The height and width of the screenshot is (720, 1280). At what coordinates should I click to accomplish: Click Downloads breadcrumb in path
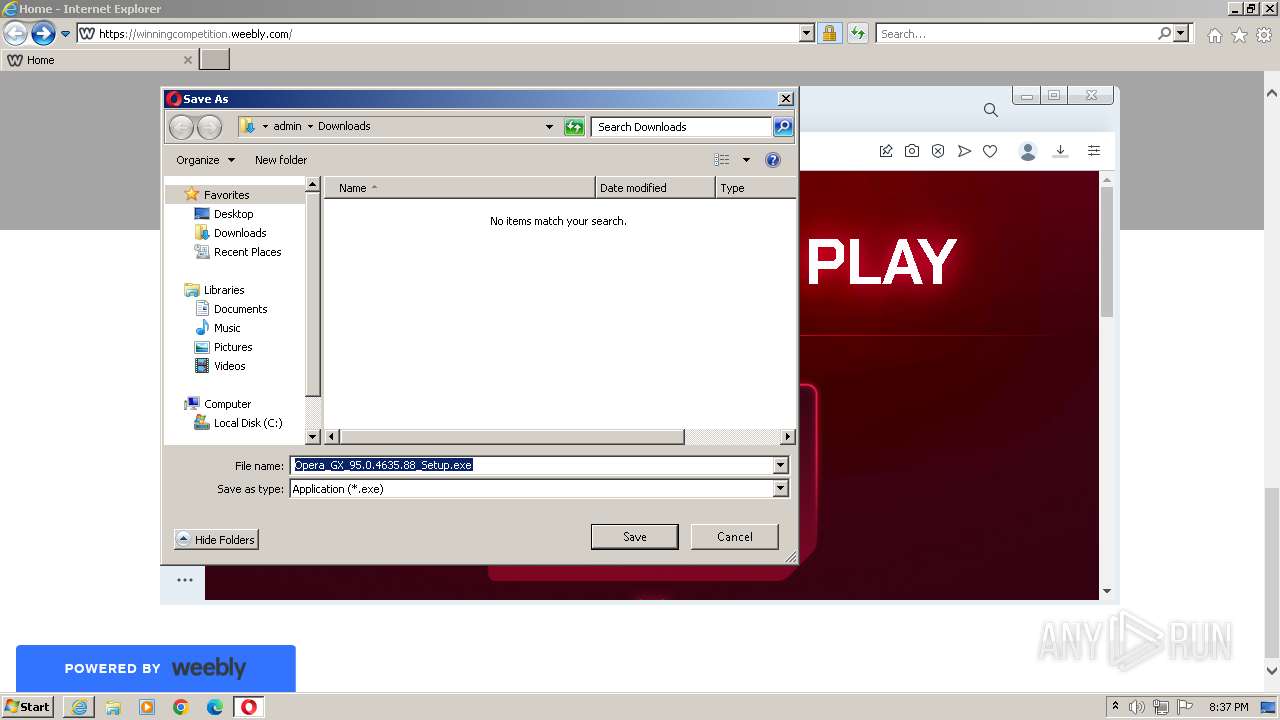coord(344,127)
